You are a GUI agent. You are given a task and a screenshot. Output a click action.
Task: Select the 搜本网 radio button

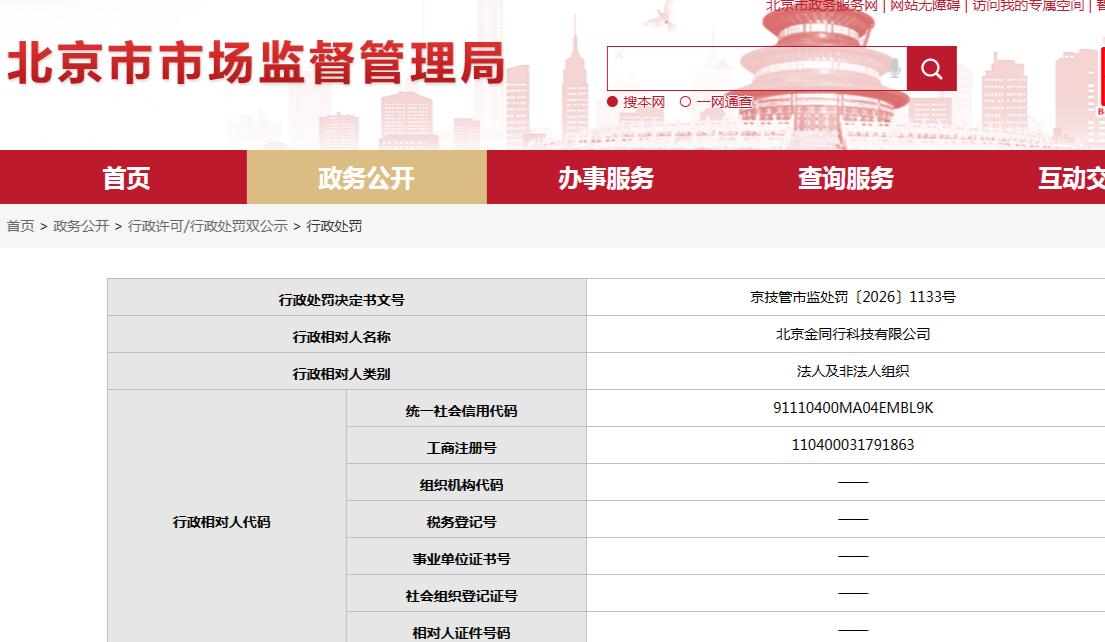[612, 101]
